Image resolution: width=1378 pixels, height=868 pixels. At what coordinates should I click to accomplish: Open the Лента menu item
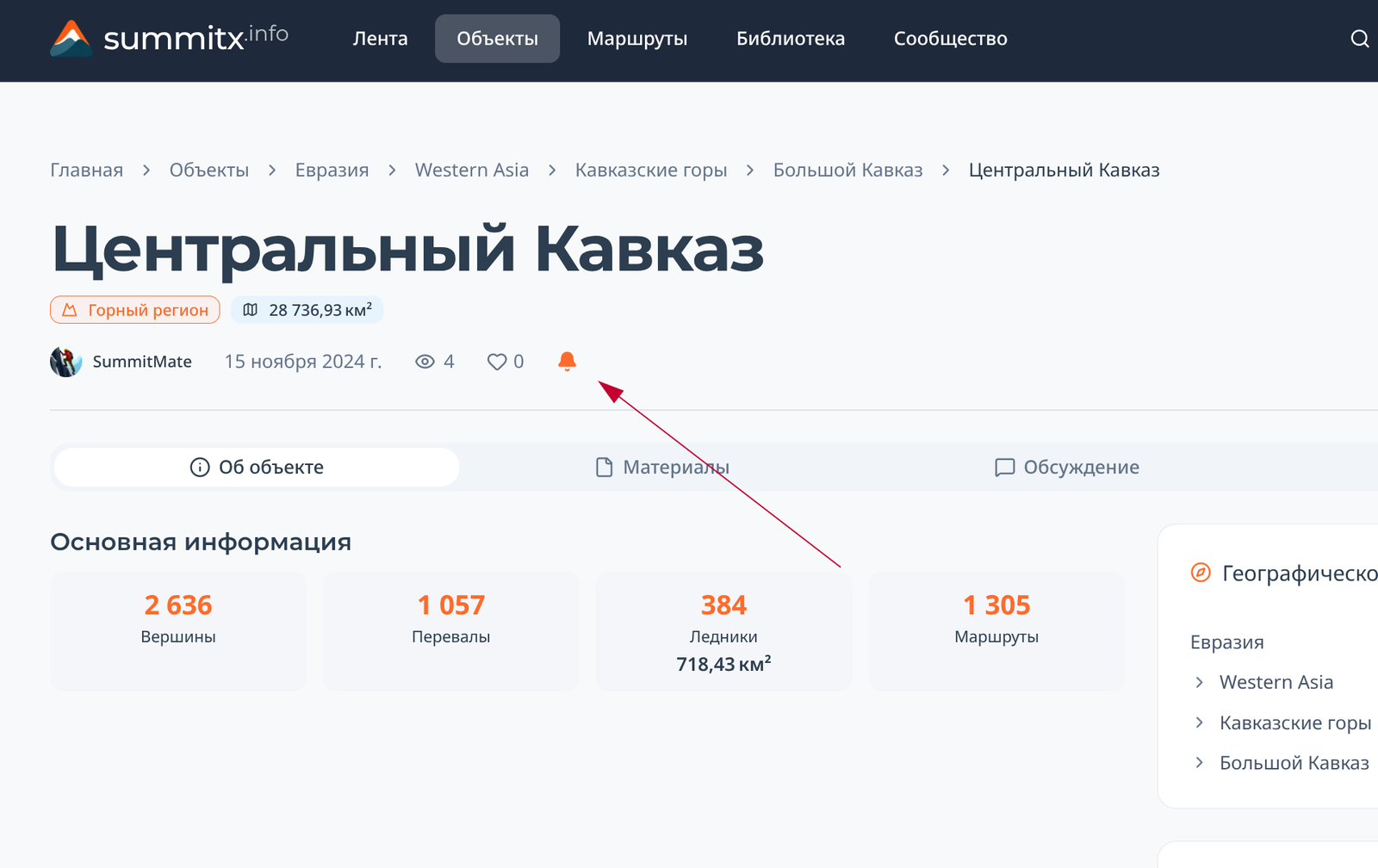380,39
